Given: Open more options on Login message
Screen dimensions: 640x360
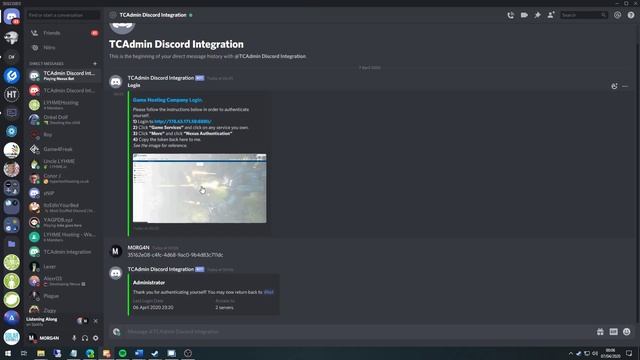Looking at the screenshot, I should [x=625, y=86].
